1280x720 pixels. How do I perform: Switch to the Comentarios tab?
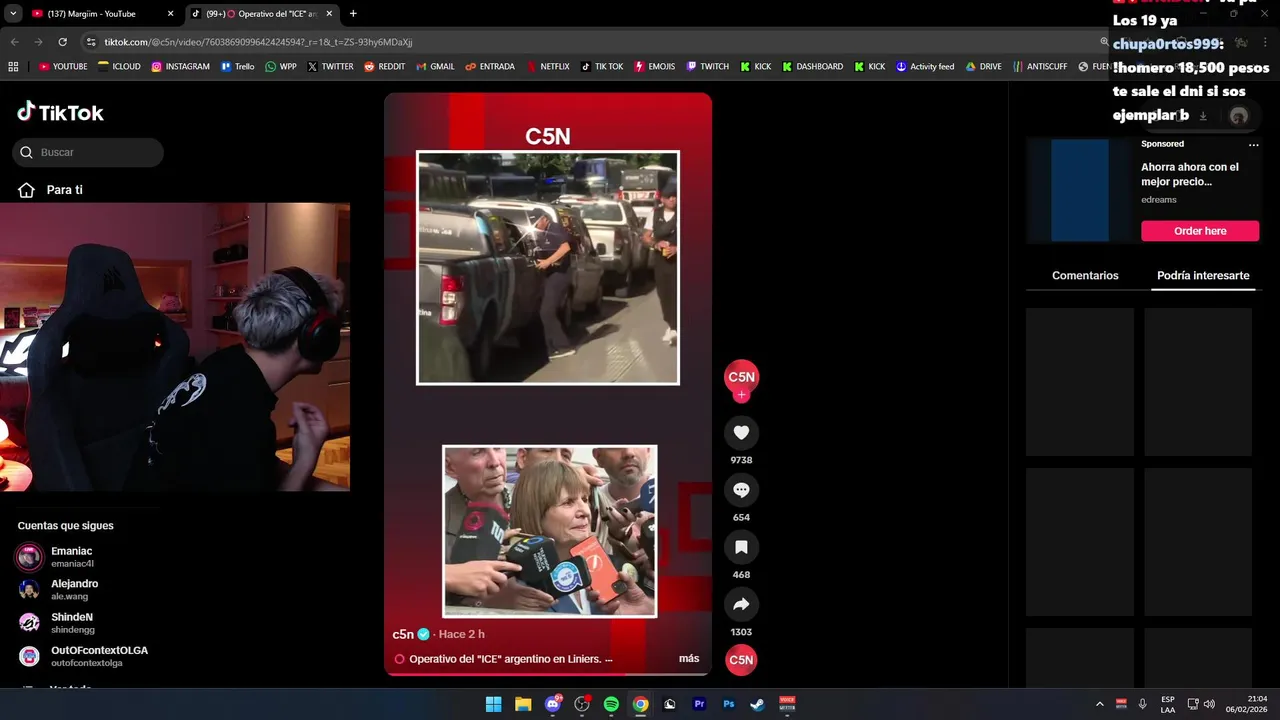tap(1085, 276)
